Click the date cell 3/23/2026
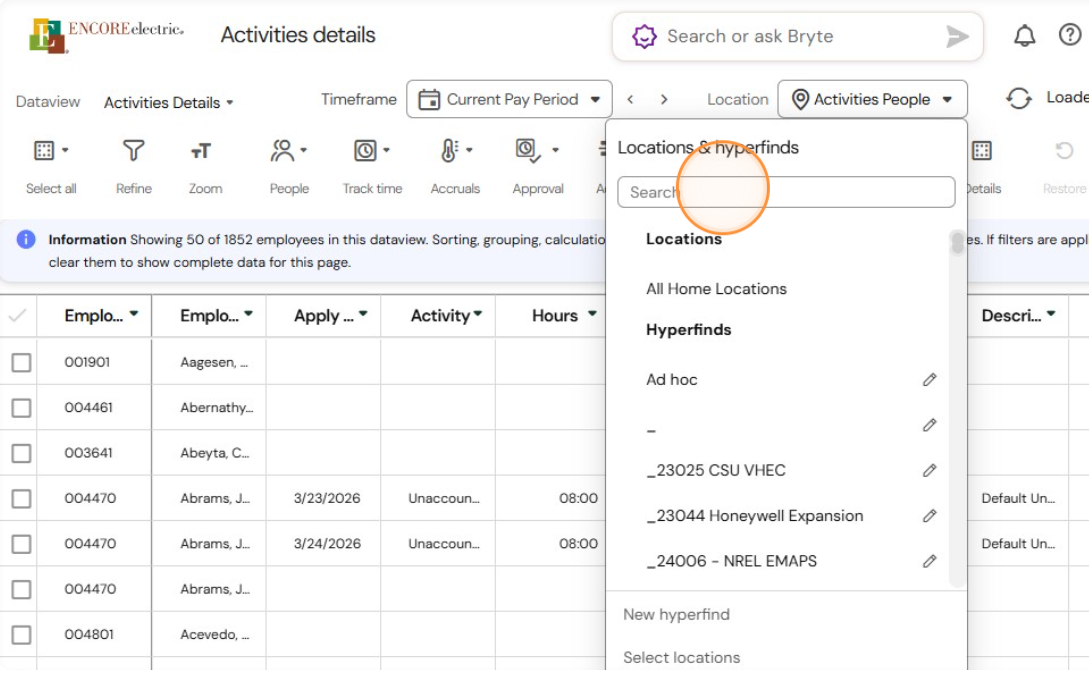This screenshot has width=1089, height=691. pyautogui.click(x=326, y=498)
